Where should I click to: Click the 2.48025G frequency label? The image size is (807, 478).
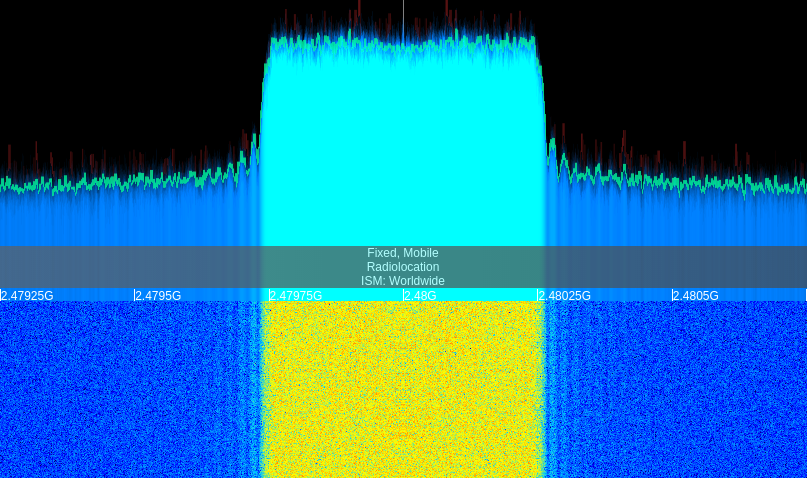(x=565, y=295)
